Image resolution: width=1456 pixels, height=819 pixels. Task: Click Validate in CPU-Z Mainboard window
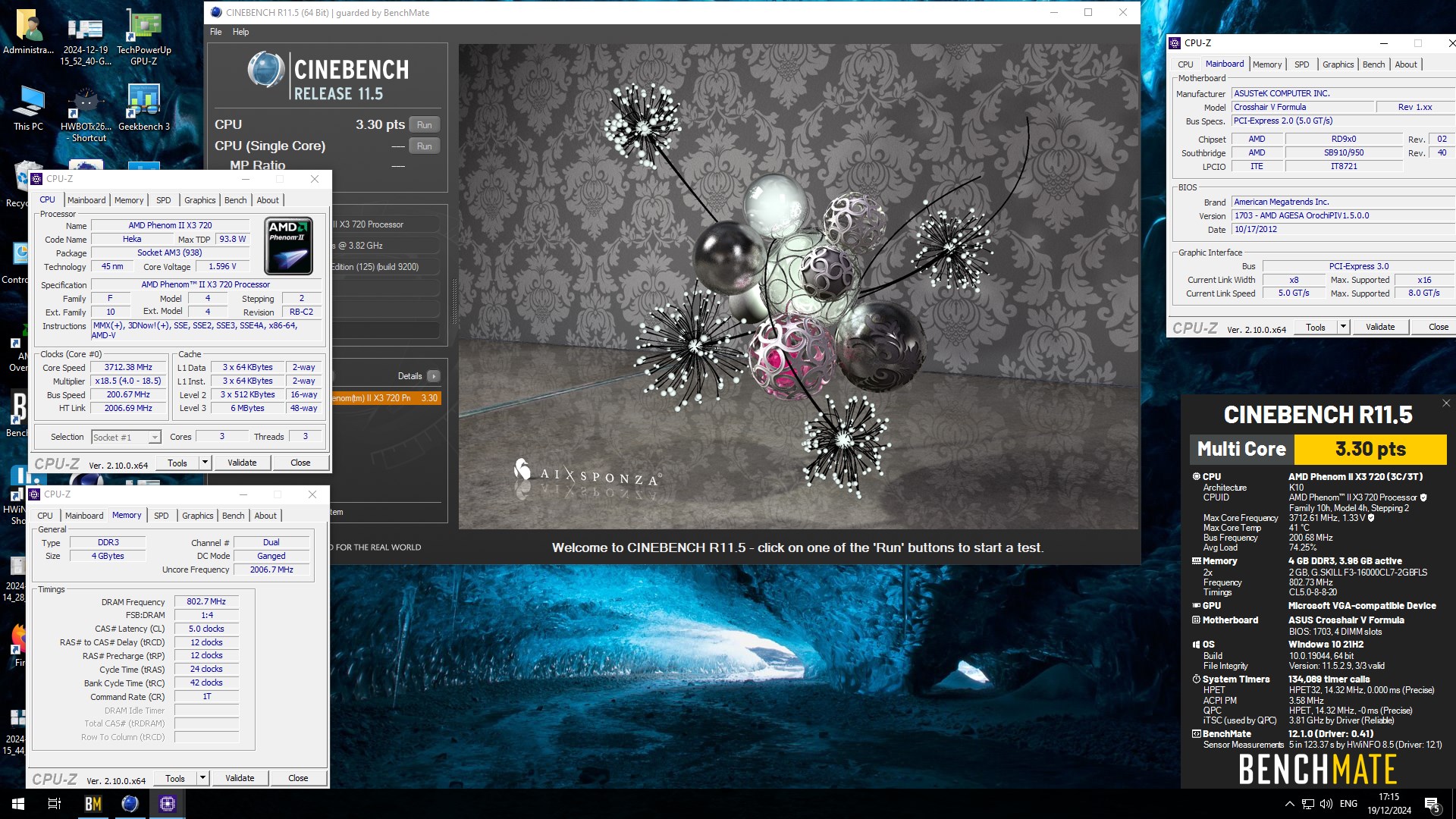click(x=1380, y=327)
